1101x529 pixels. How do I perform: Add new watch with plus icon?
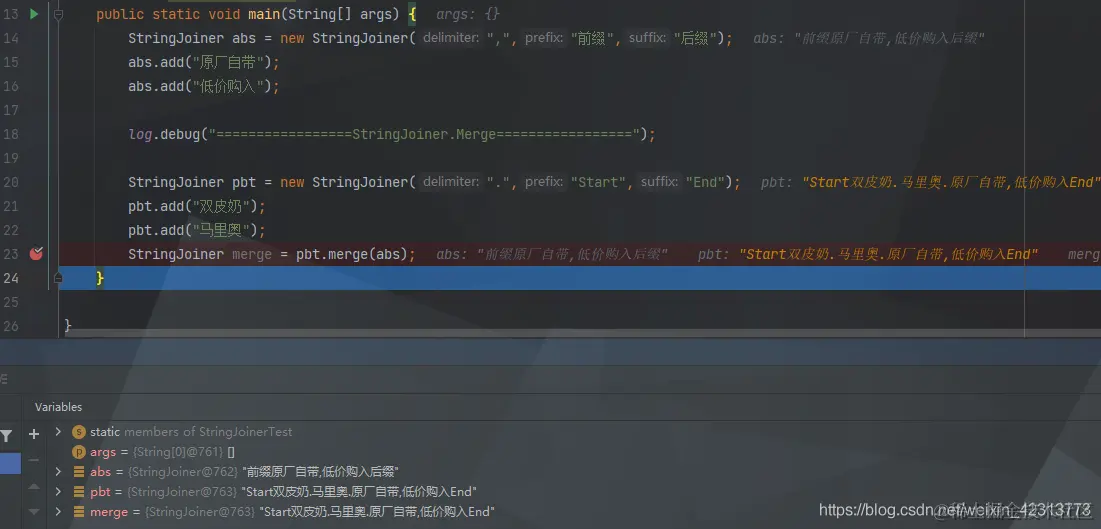34,434
